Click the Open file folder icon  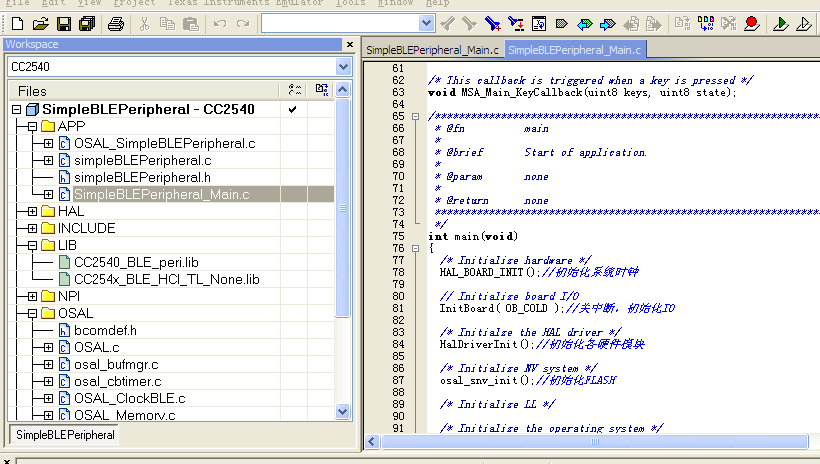(x=40, y=24)
